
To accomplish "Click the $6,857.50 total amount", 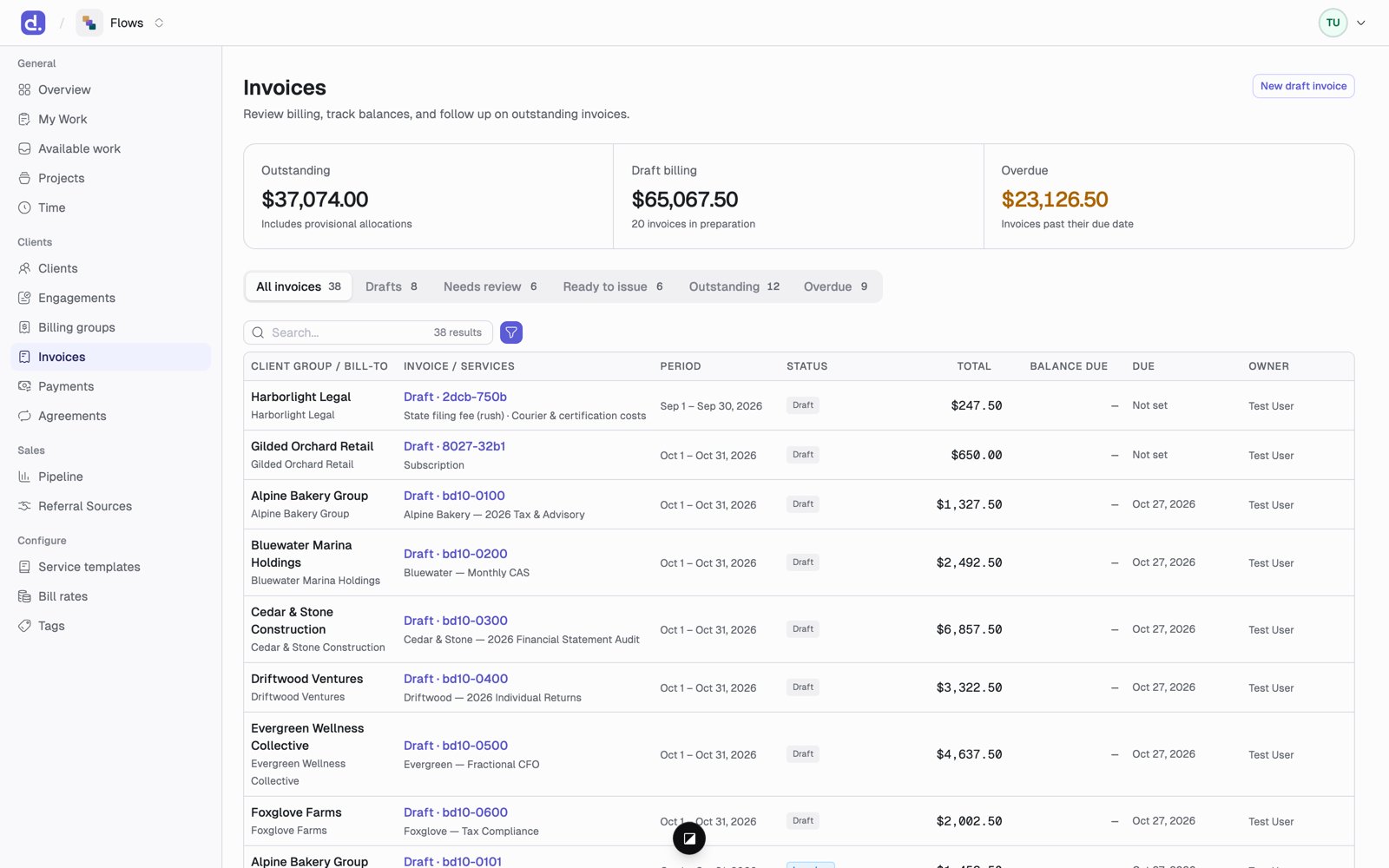I will [969, 629].
